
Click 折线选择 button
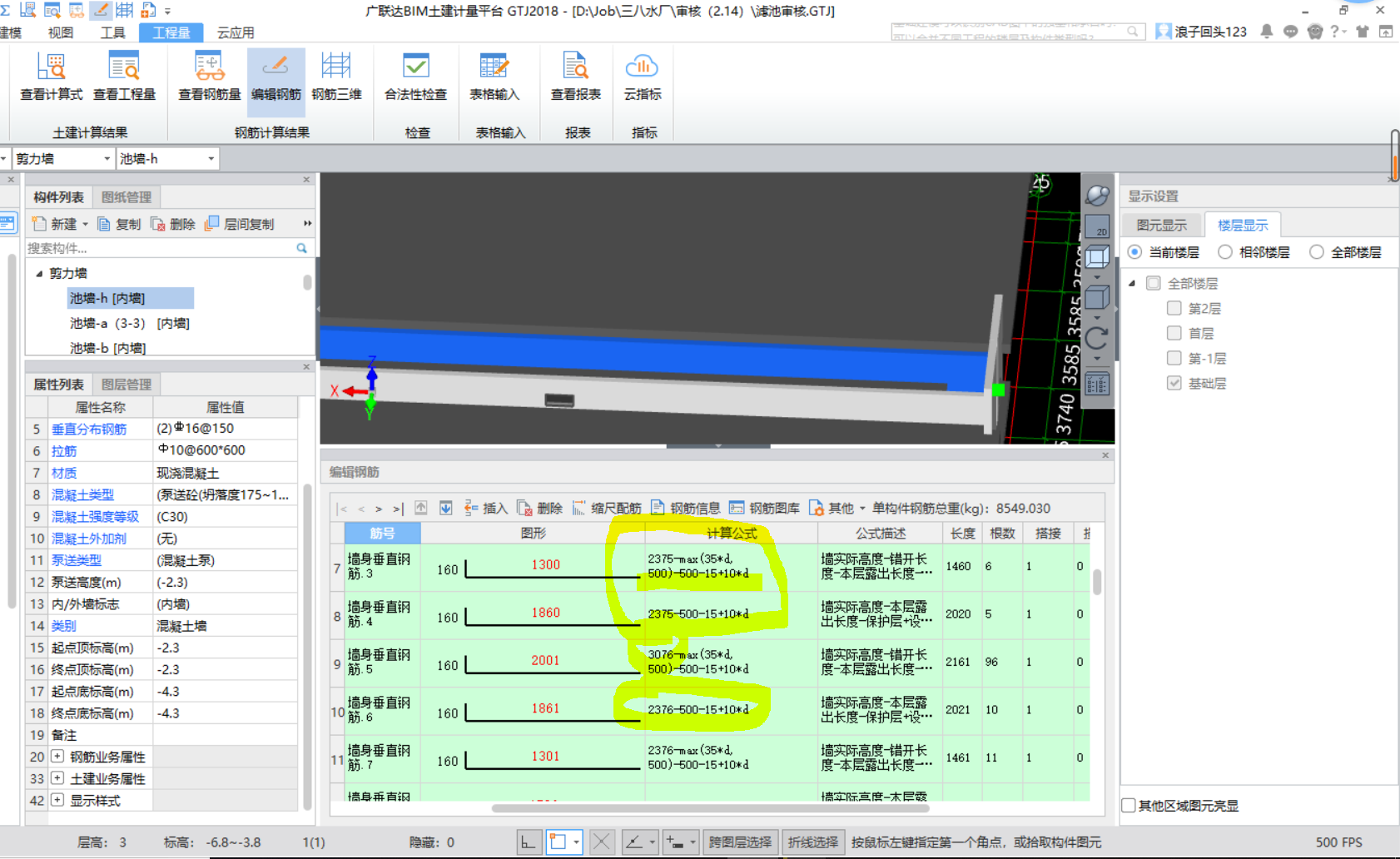[x=812, y=842]
